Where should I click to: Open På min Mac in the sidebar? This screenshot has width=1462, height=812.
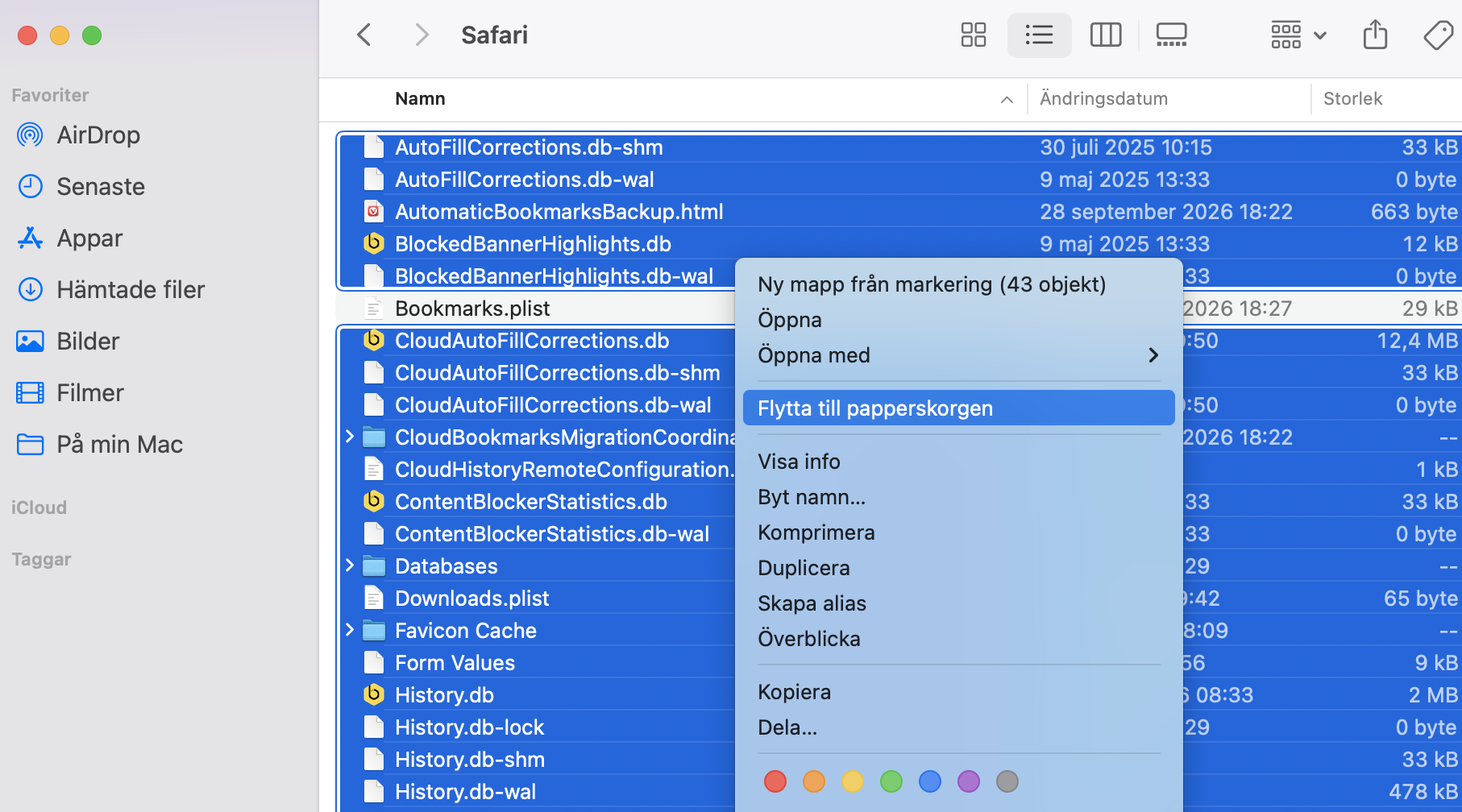coord(99,444)
